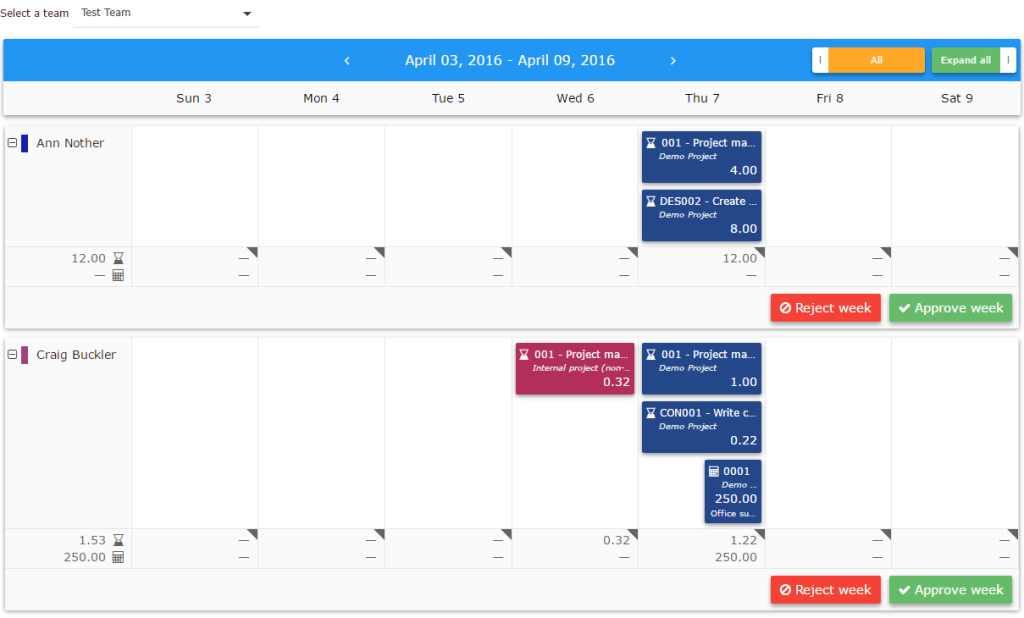Screen dimensions: 1024x618
Task: Click calculator icon in Craig Buckler's totals
Action: [x=118, y=557]
